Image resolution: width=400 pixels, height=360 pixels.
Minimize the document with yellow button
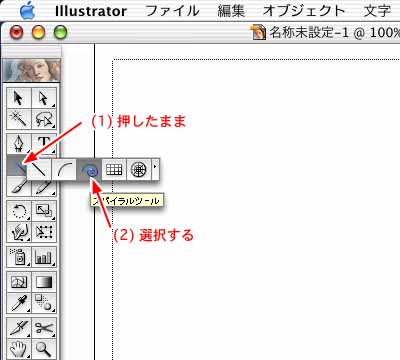tap(38, 33)
